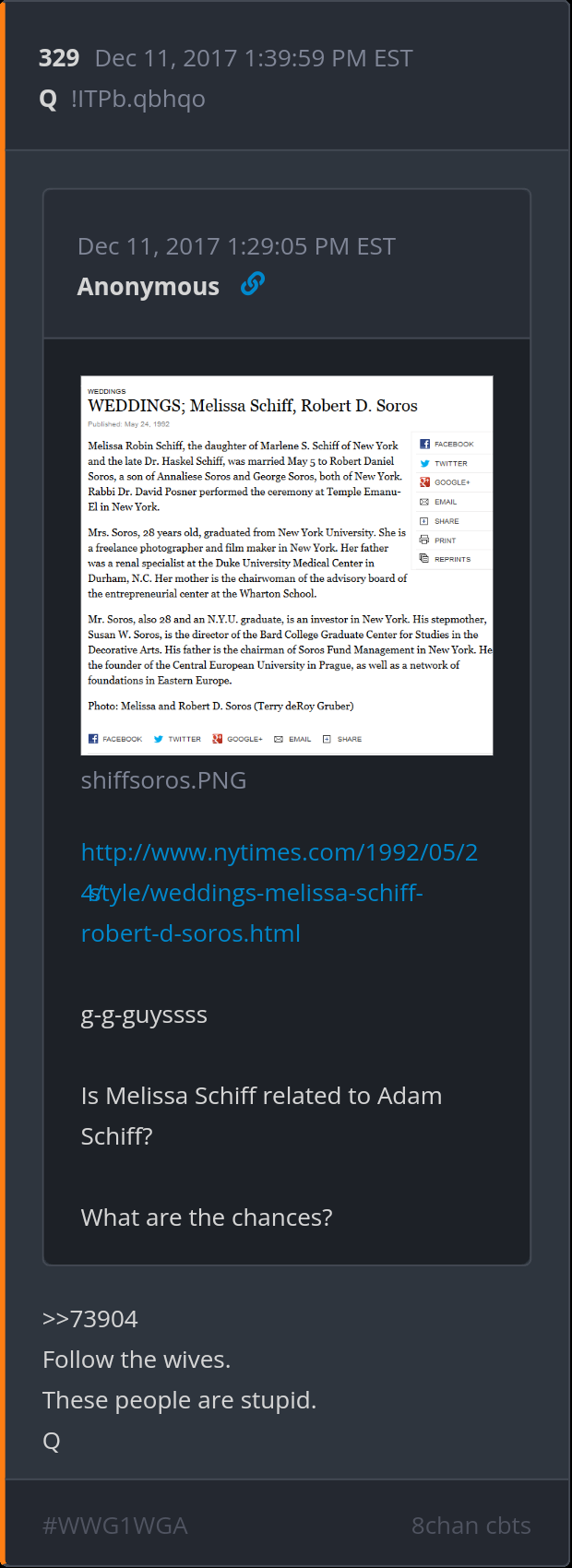The width and height of the screenshot is (572, 1568).
Task: Click the bottom Email share icon
Action: 279,739
